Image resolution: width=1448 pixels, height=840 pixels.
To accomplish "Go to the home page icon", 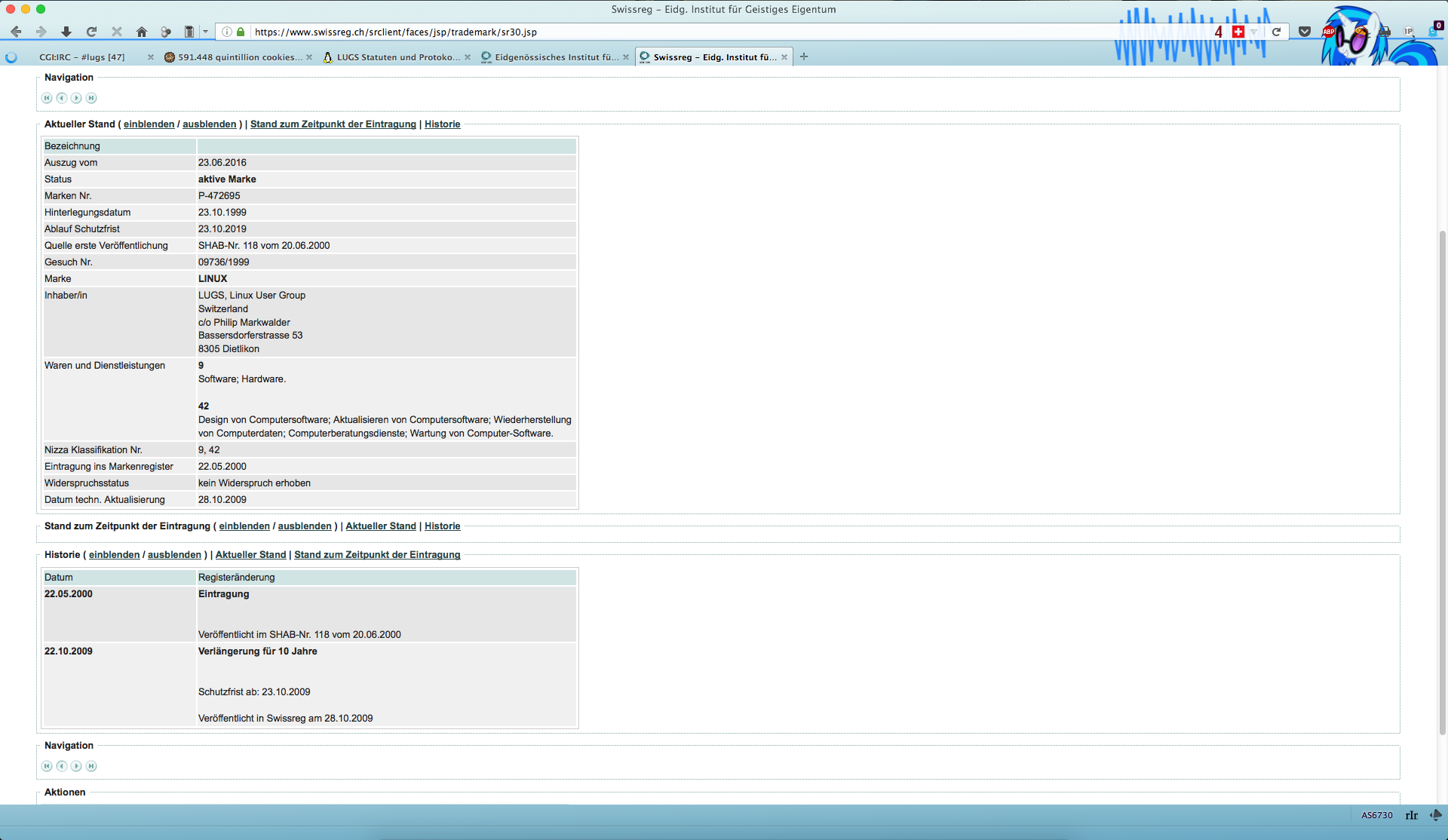I will 142,32.
